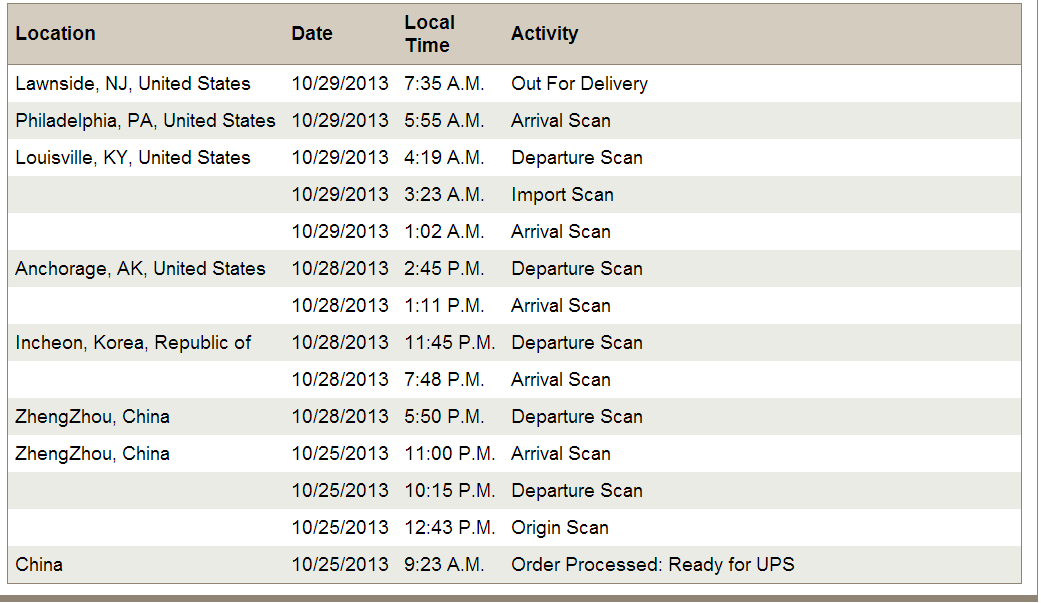Select the Anchorage, AK location cell

(140, 269)
